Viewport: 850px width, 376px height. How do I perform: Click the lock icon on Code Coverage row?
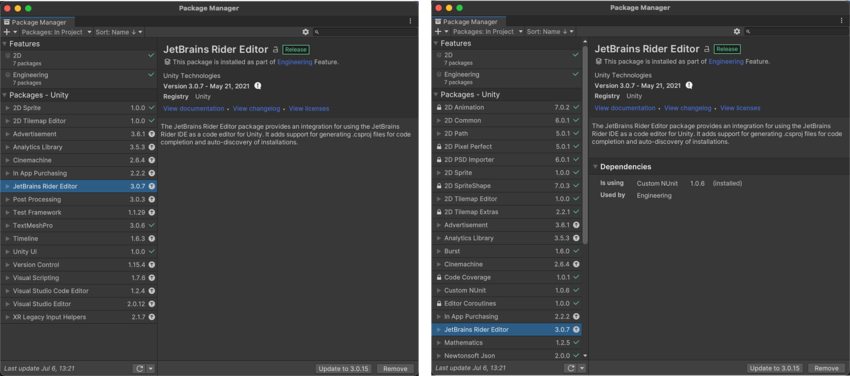pos(439,277)
